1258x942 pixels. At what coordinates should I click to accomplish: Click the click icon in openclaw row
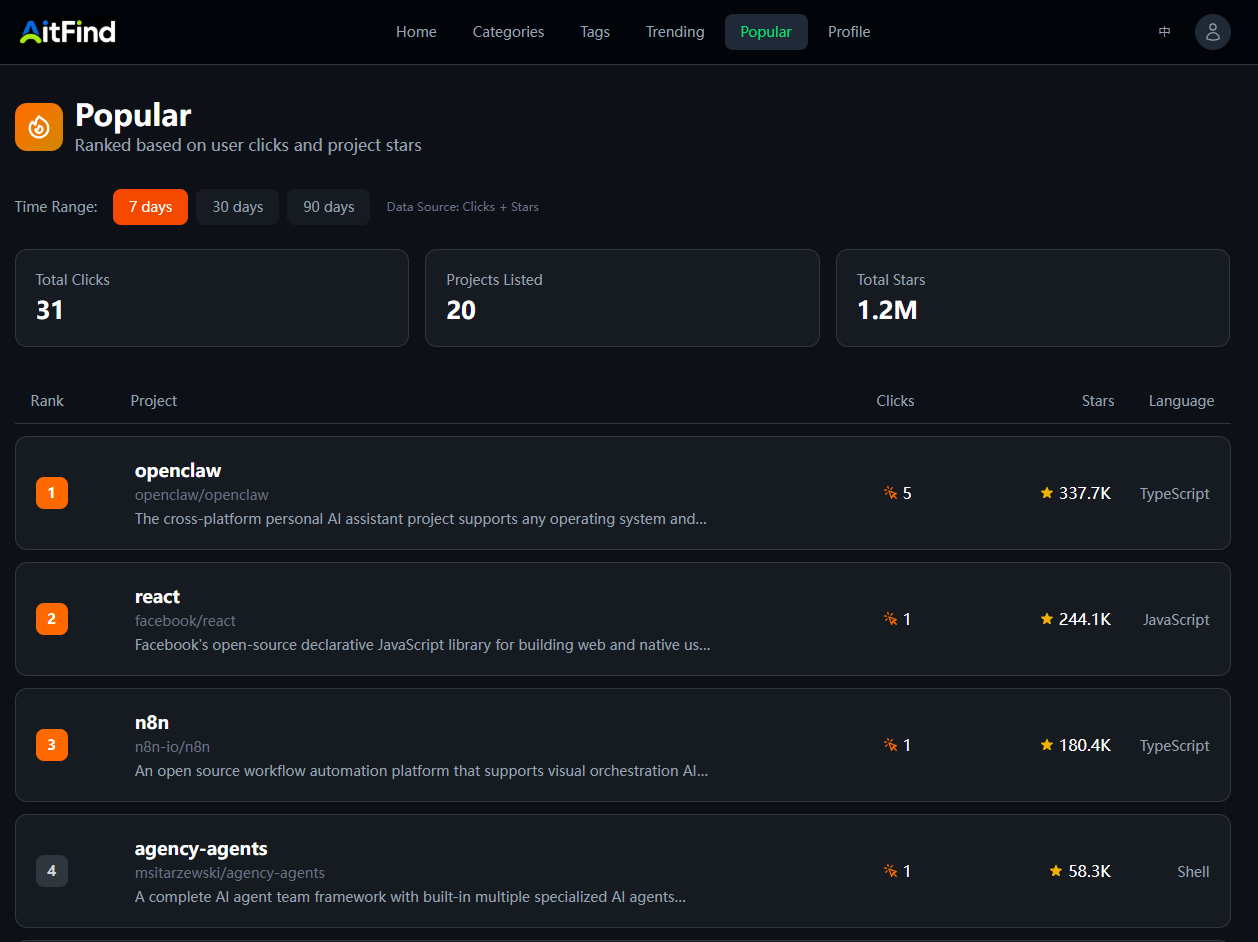click(891, 493)
